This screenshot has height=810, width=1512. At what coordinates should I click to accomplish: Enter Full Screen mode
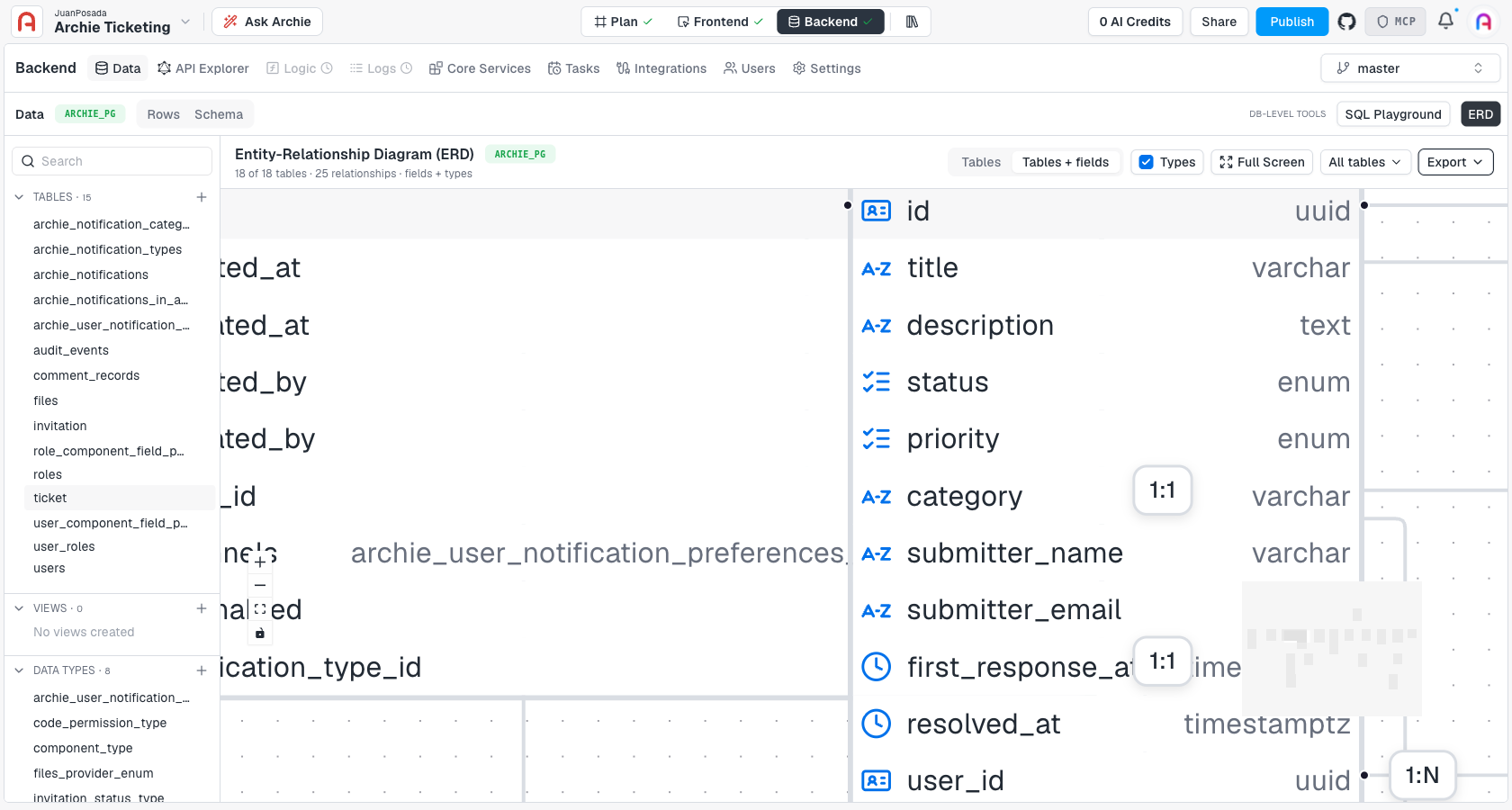(1262, 162)
